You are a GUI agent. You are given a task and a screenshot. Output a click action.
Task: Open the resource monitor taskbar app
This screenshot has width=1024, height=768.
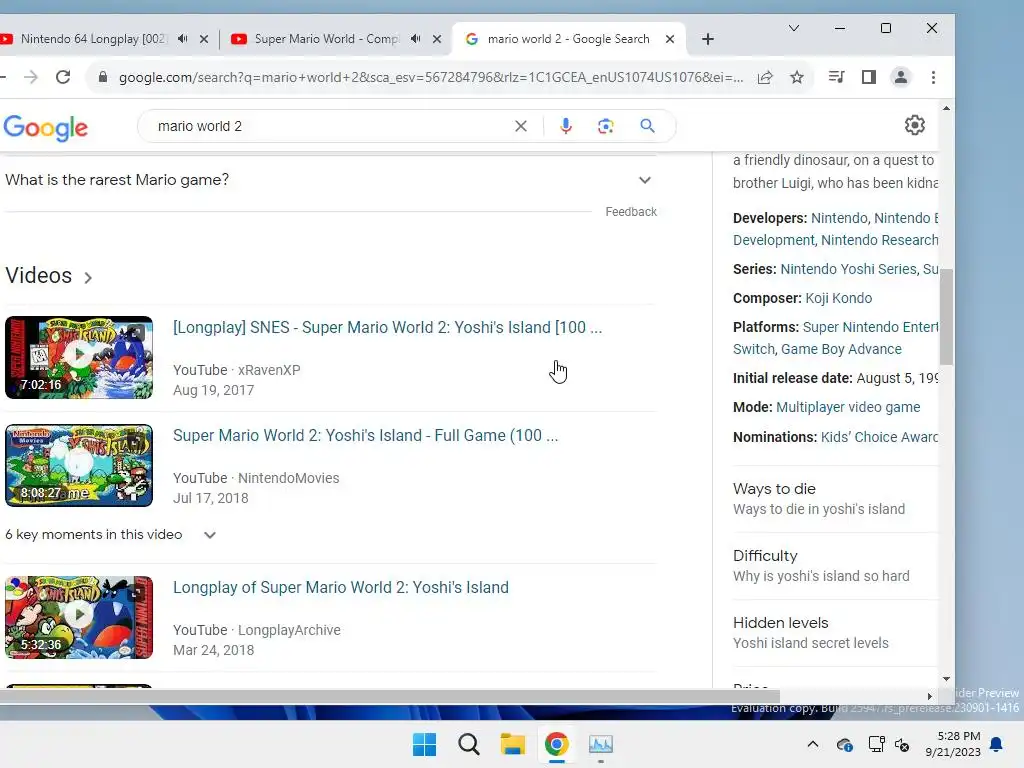pyautogui.click(x=601, y=744)
